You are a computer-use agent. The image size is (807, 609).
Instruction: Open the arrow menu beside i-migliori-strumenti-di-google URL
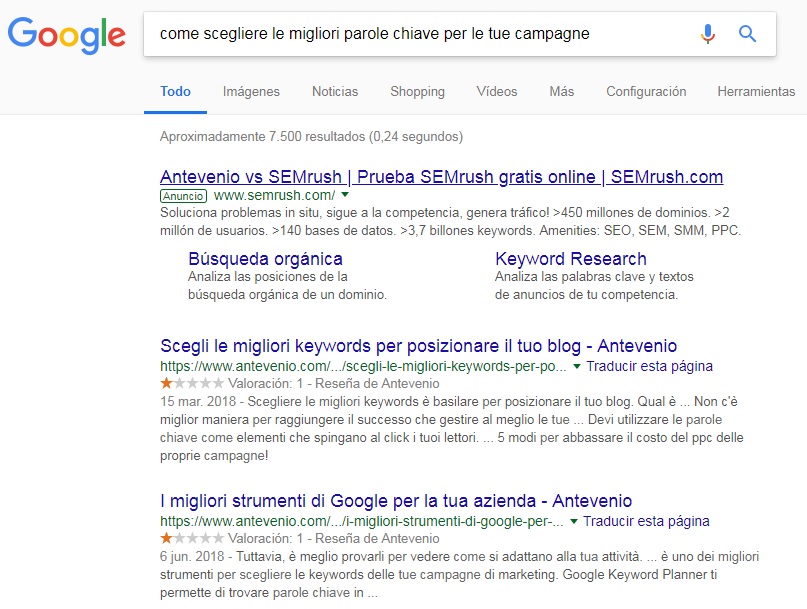click(x=573, y=522)
